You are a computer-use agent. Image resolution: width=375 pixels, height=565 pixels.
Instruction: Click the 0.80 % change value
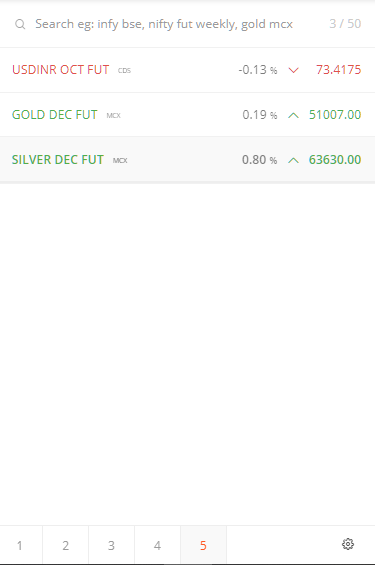coord(259,160)
